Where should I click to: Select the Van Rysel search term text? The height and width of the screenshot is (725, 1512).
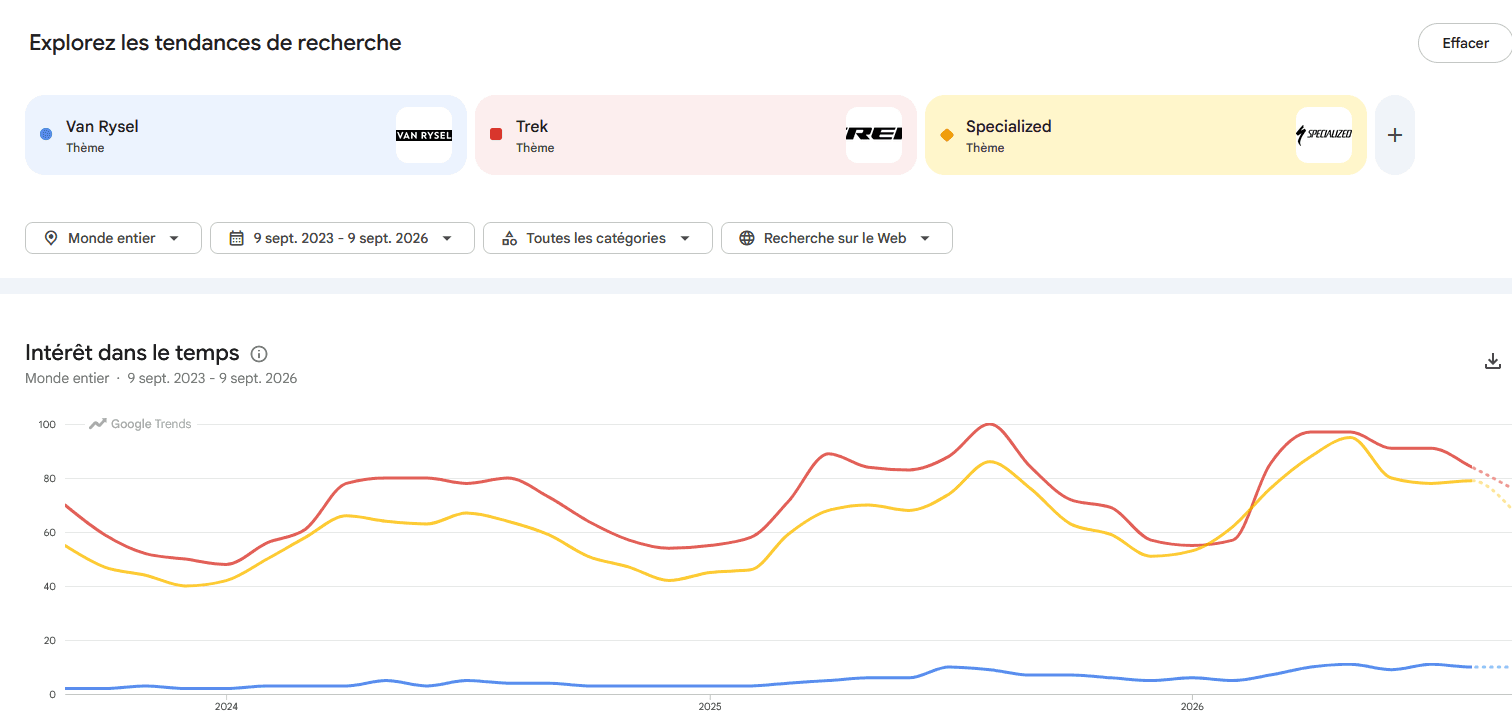pyautogui.click(x=102, y=126)
